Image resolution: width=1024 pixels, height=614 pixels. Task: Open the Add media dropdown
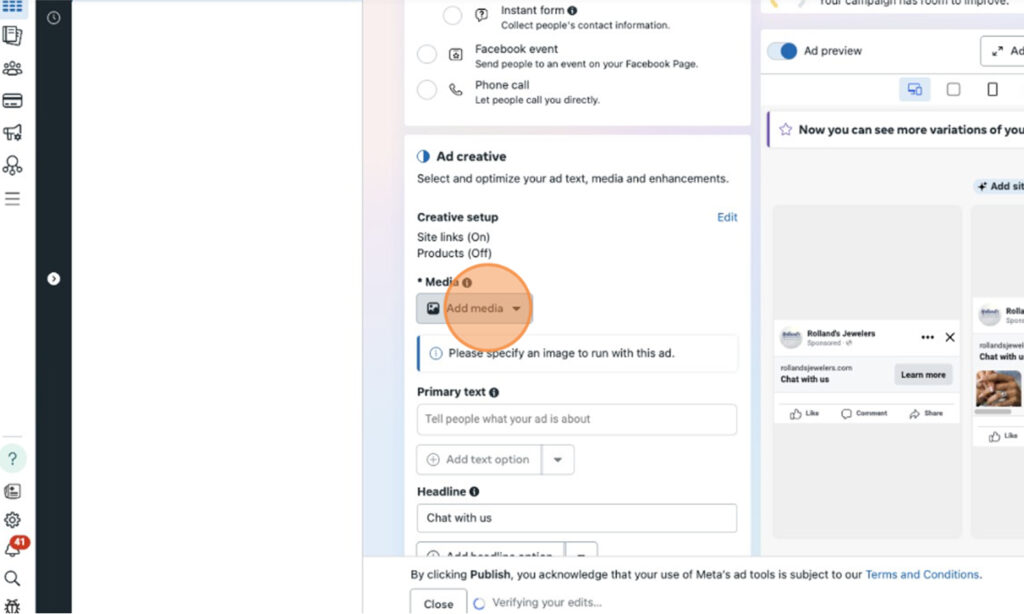click(x=475, y=309)
